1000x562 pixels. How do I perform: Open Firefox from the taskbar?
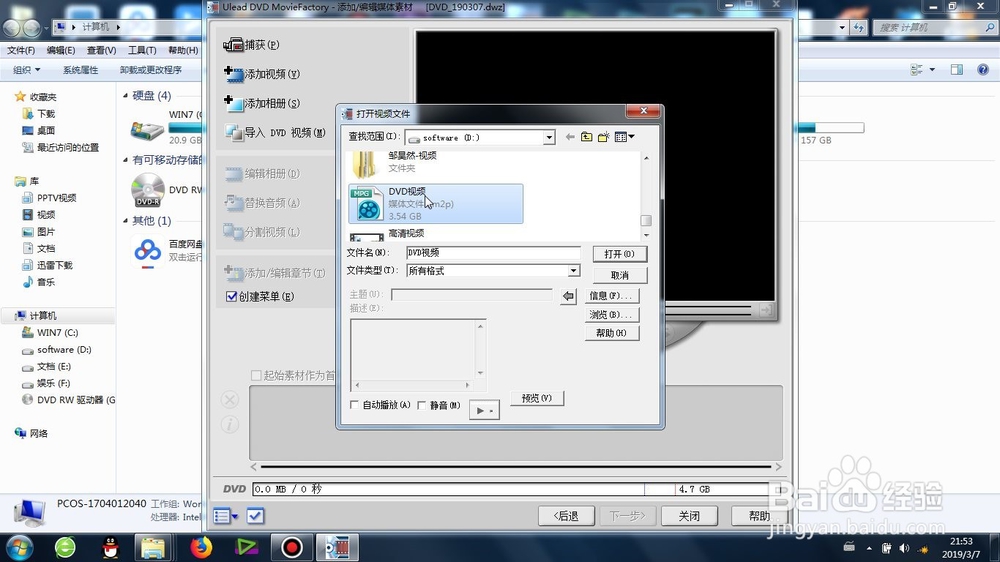200,547
